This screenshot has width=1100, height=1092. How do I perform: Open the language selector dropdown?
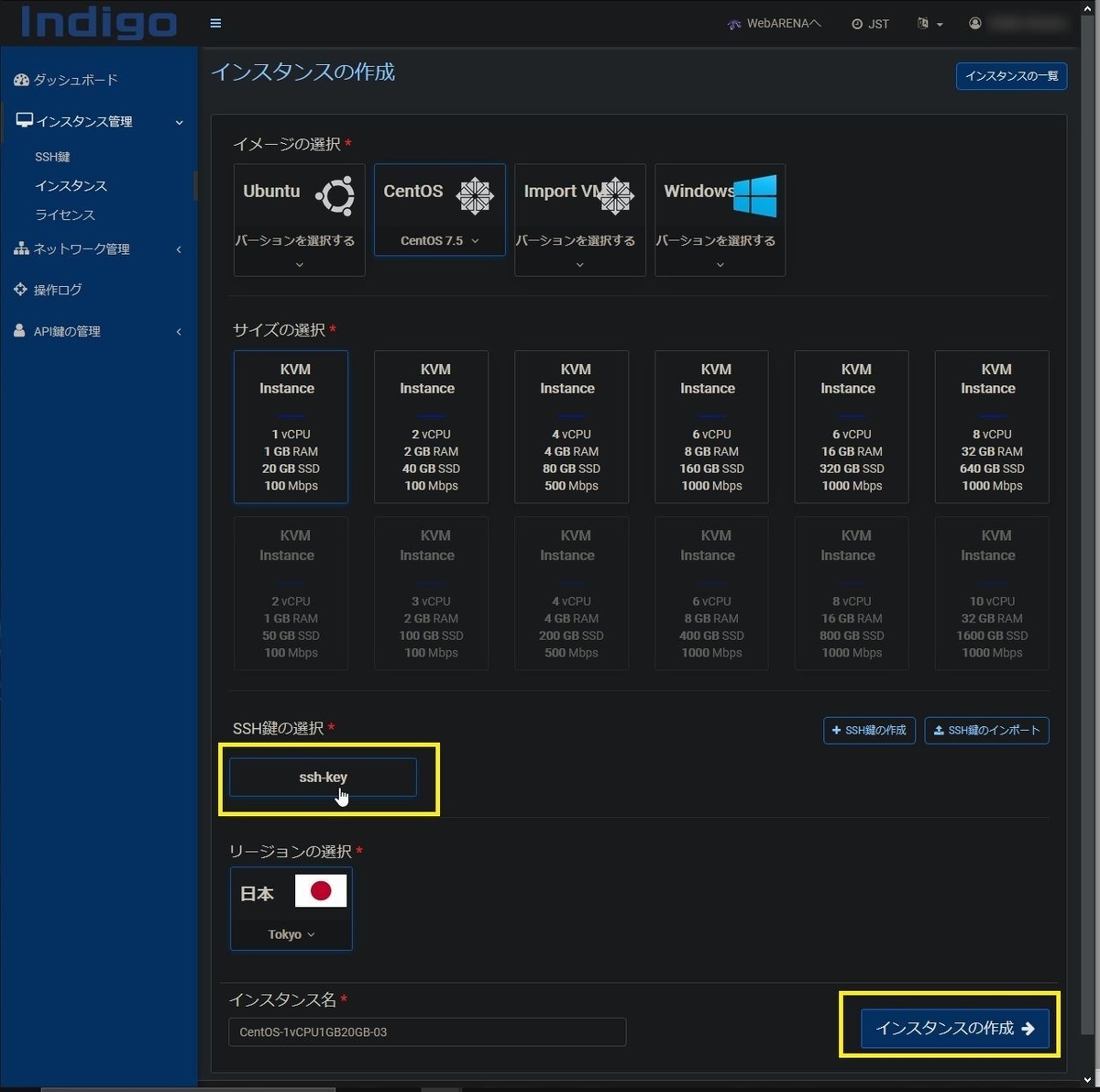coord(929,24)
